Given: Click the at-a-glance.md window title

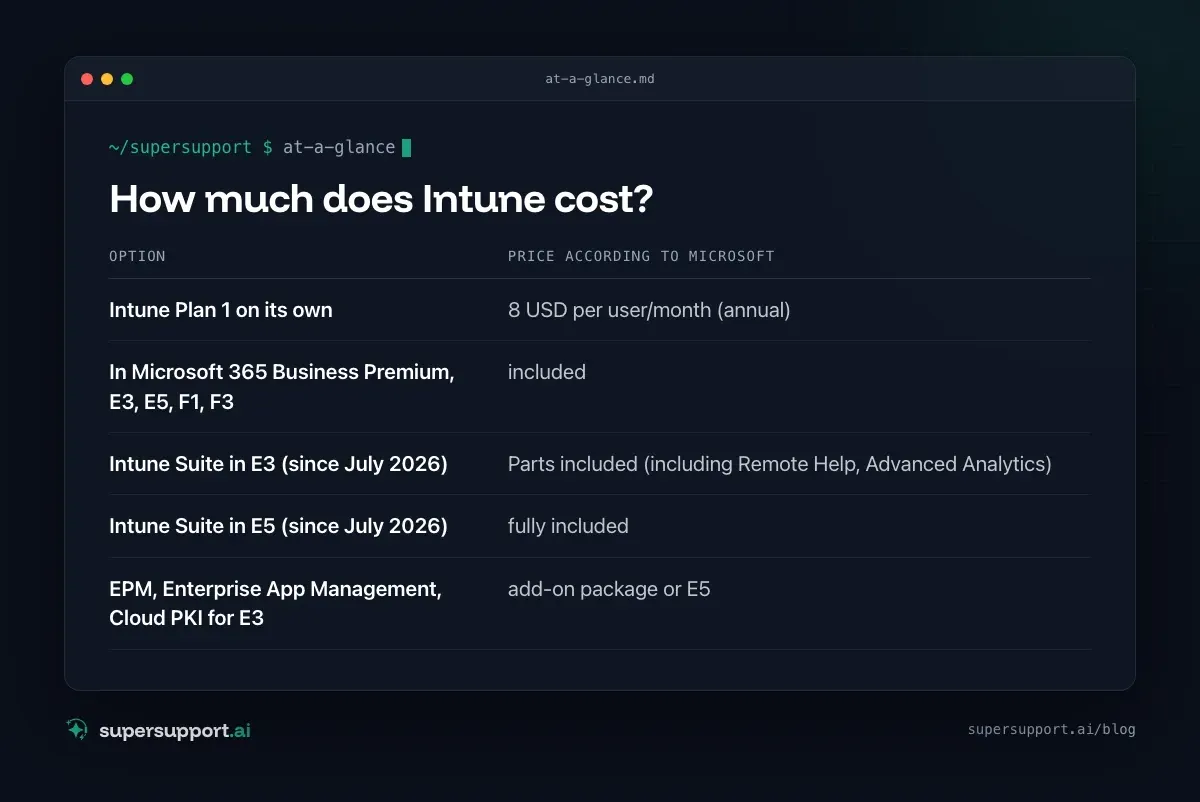Looking at the screenshot, I should pyautogui.click(x=600, y=79).
